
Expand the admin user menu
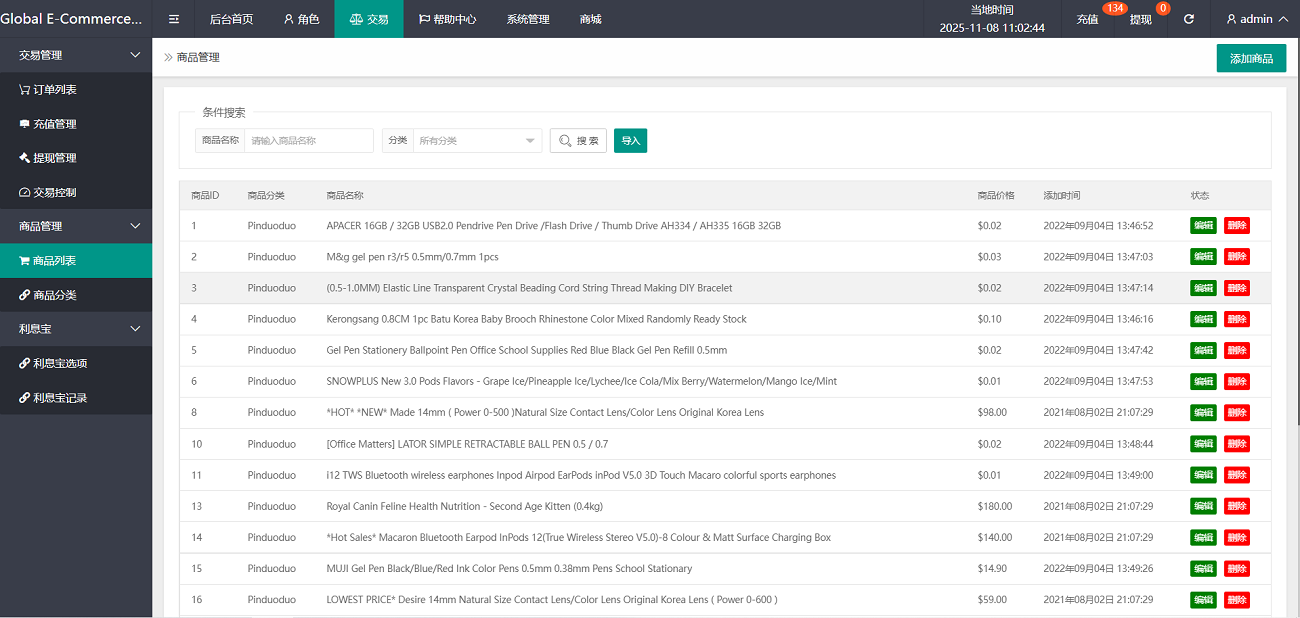(x=1256, y=19)
